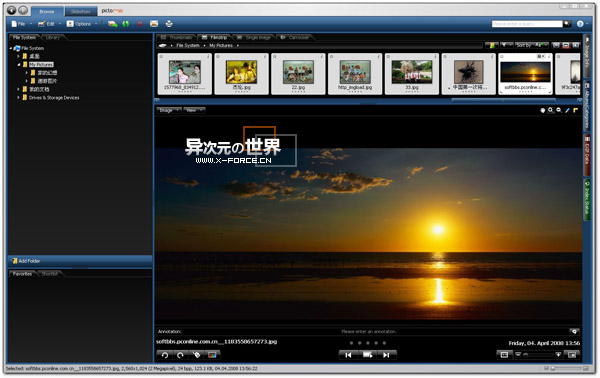Select the Filmstrip view tab
Image resolution: width=600 pixels, height=378 pixels.
[215, 37]
